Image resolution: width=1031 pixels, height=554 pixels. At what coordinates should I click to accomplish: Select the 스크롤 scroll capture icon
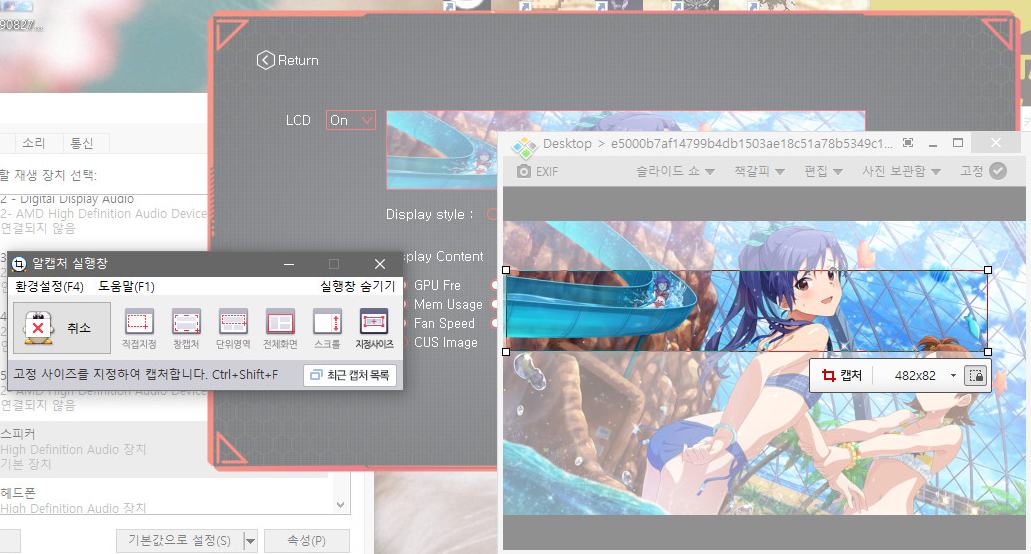327,322
